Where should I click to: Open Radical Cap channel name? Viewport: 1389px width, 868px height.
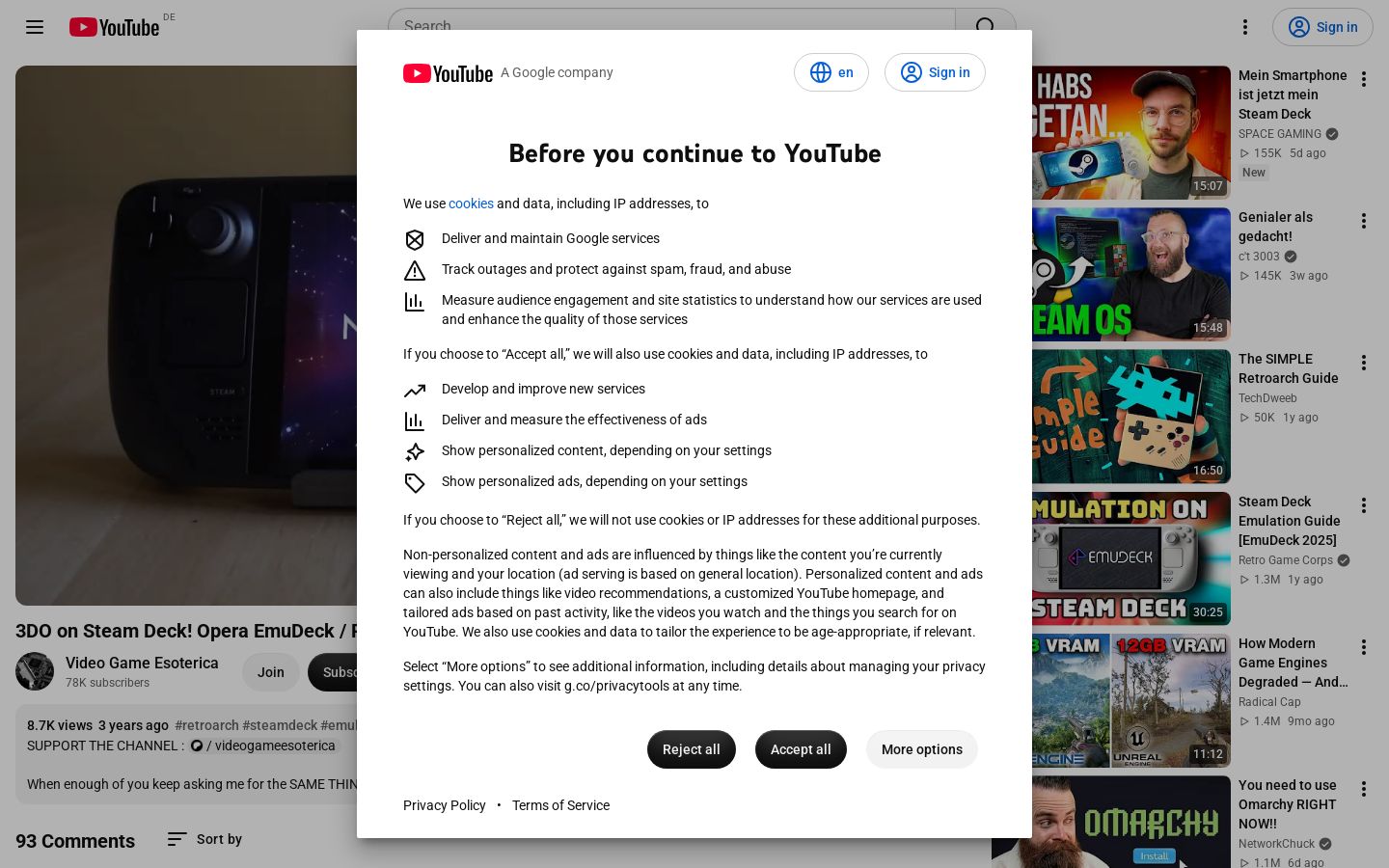(x=1269, y=702)
